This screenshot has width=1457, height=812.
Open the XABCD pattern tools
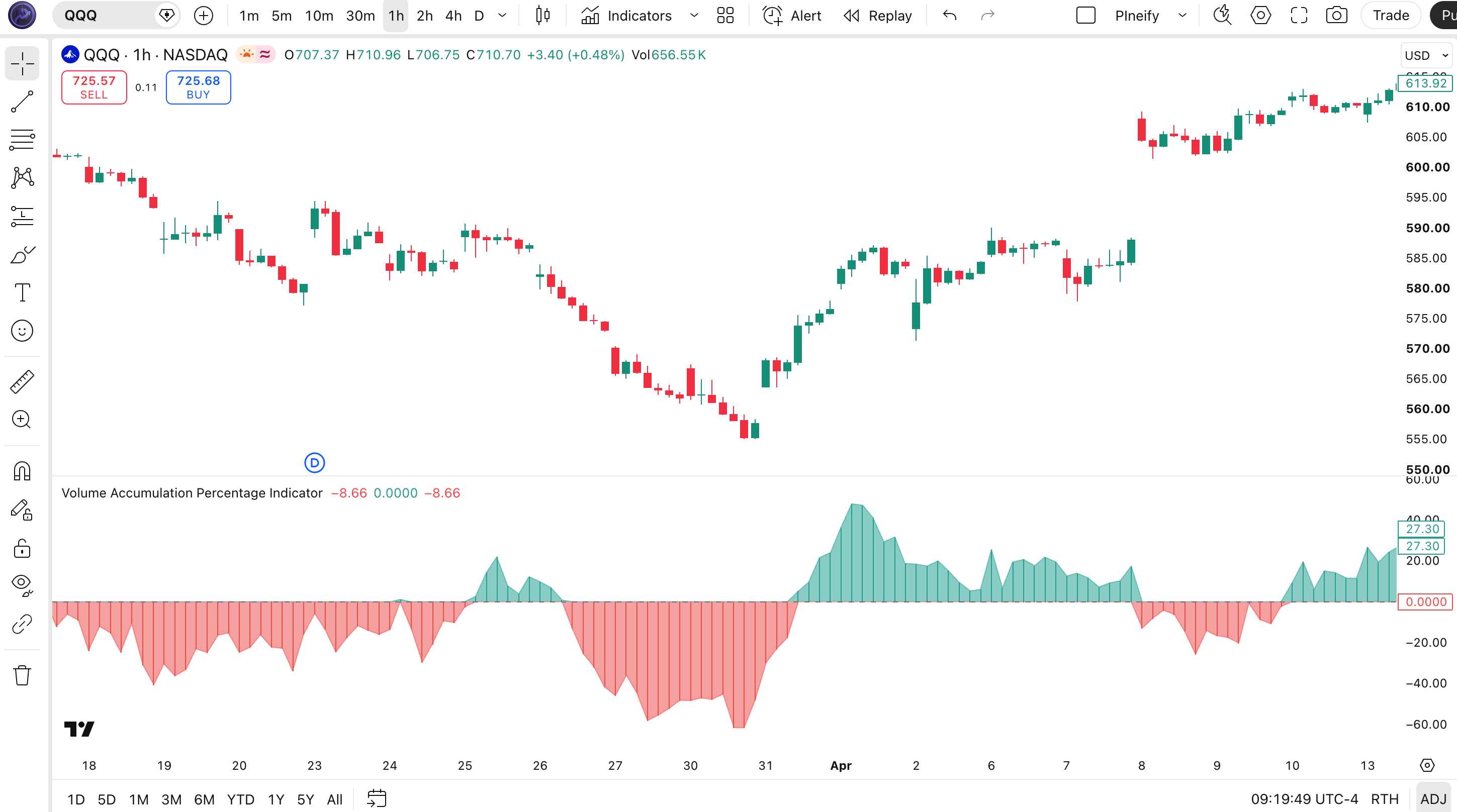click(x=22, y=177)
